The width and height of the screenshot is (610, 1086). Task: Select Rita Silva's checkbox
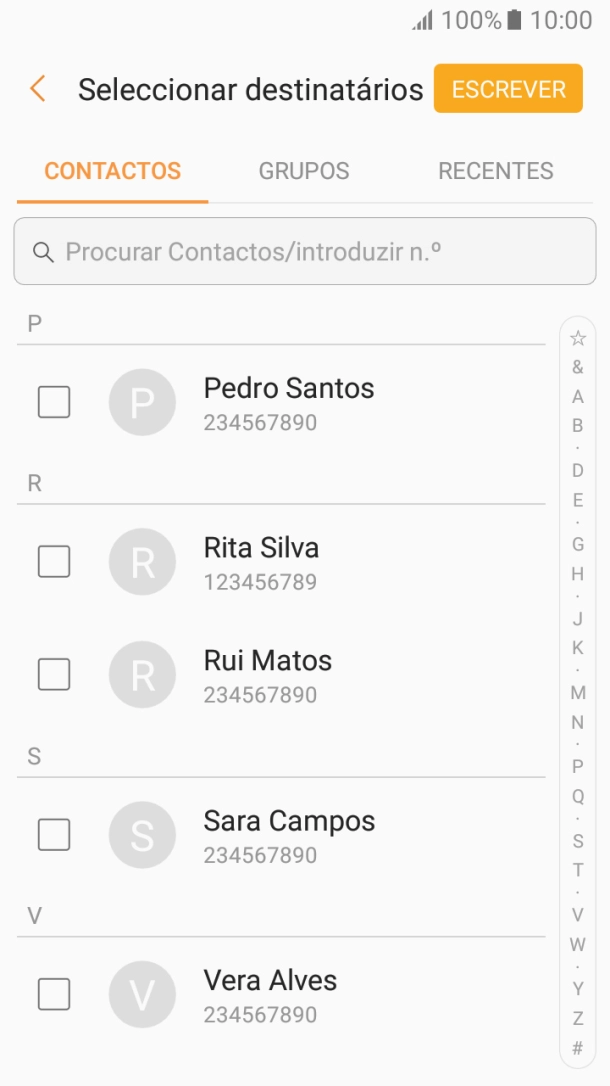(x=53, y=561)
